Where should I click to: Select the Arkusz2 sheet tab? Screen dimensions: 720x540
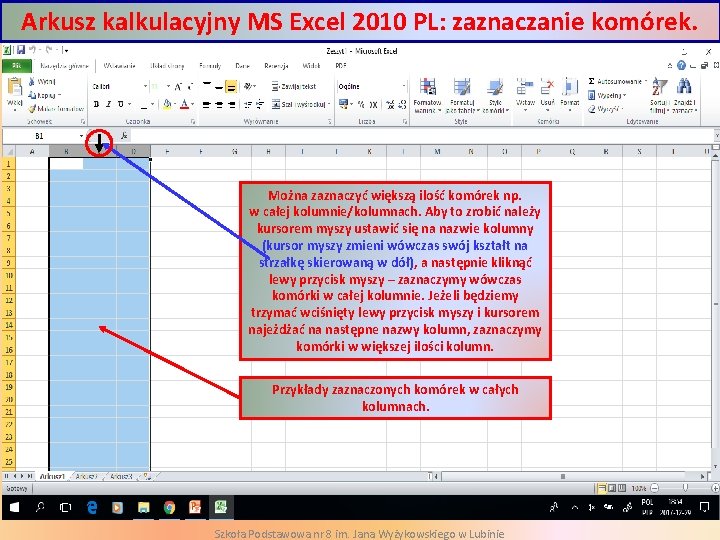click(86, 477)
